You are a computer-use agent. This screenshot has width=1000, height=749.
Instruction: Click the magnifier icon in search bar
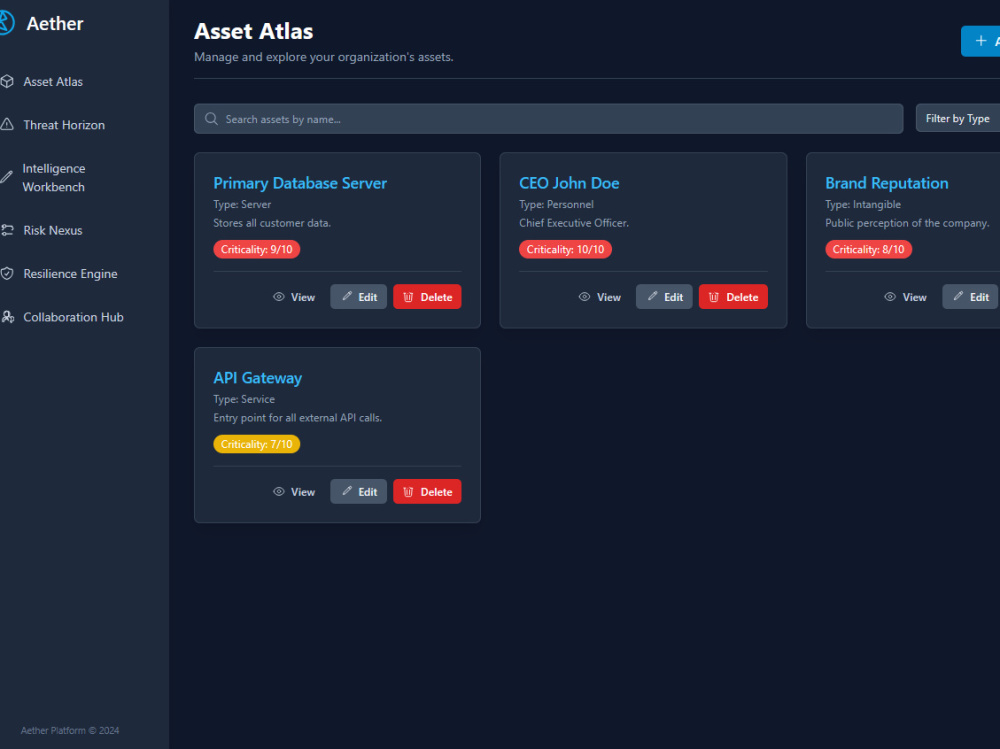211,119
